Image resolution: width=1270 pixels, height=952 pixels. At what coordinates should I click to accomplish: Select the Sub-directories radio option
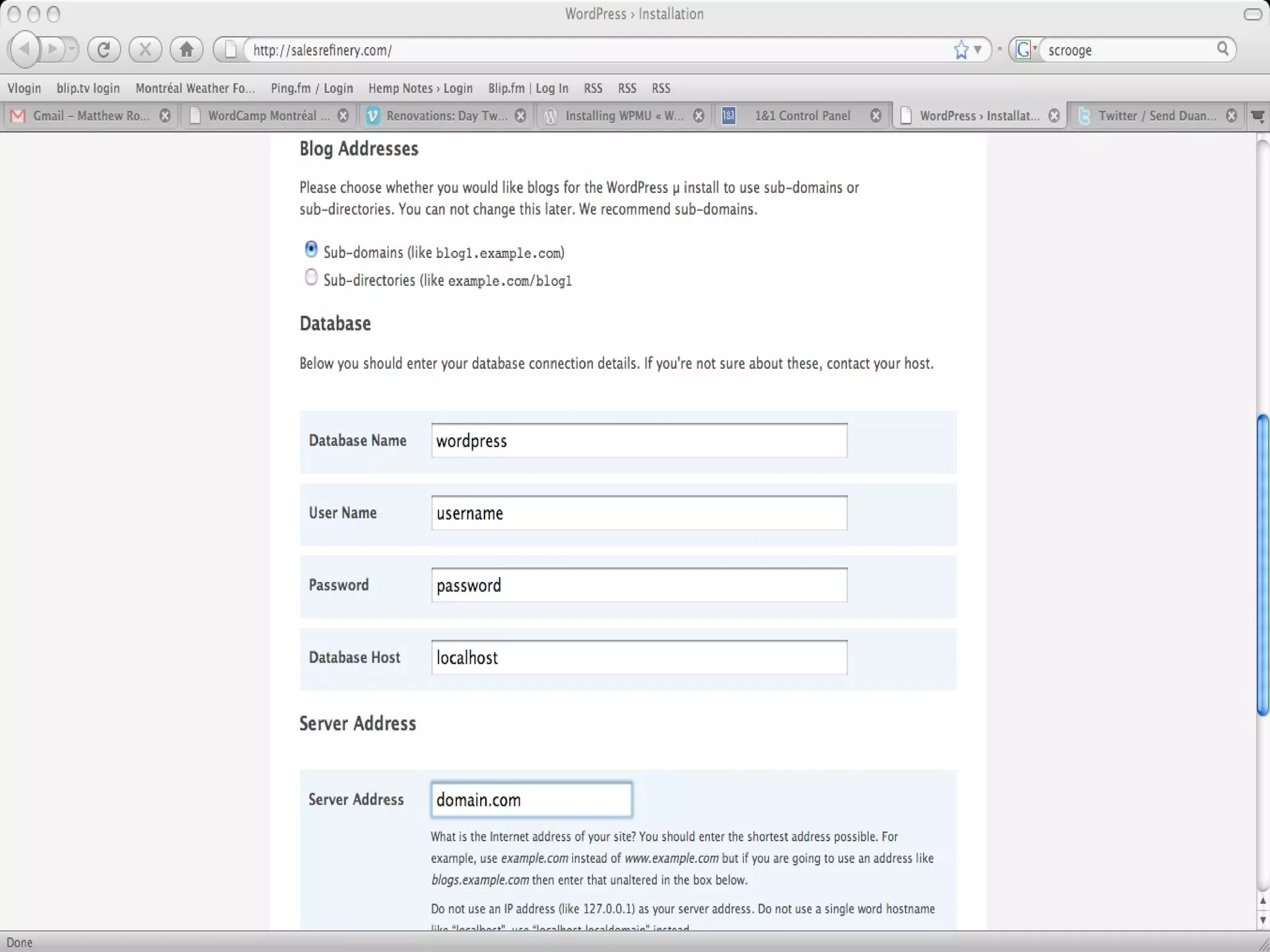[311, 277]
